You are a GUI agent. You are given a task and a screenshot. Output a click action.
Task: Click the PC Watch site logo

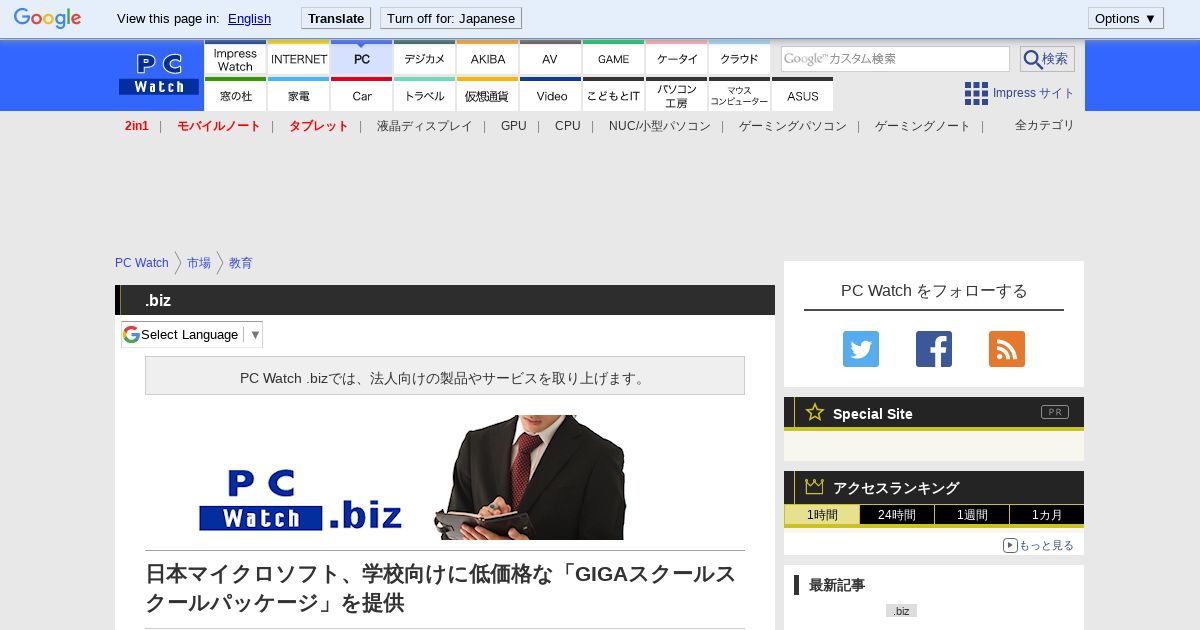pyautogui.click(x=159, y=75)
